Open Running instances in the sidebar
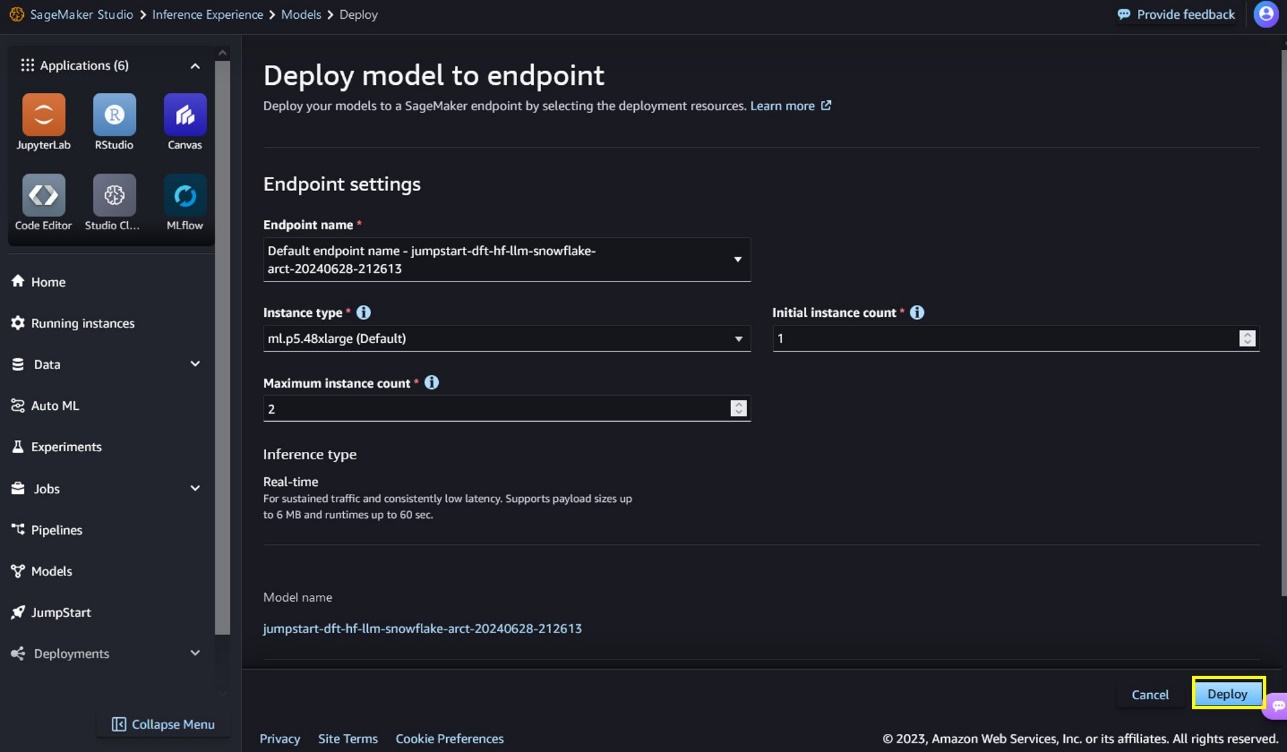1287x752 pixels. pos(72,323)
